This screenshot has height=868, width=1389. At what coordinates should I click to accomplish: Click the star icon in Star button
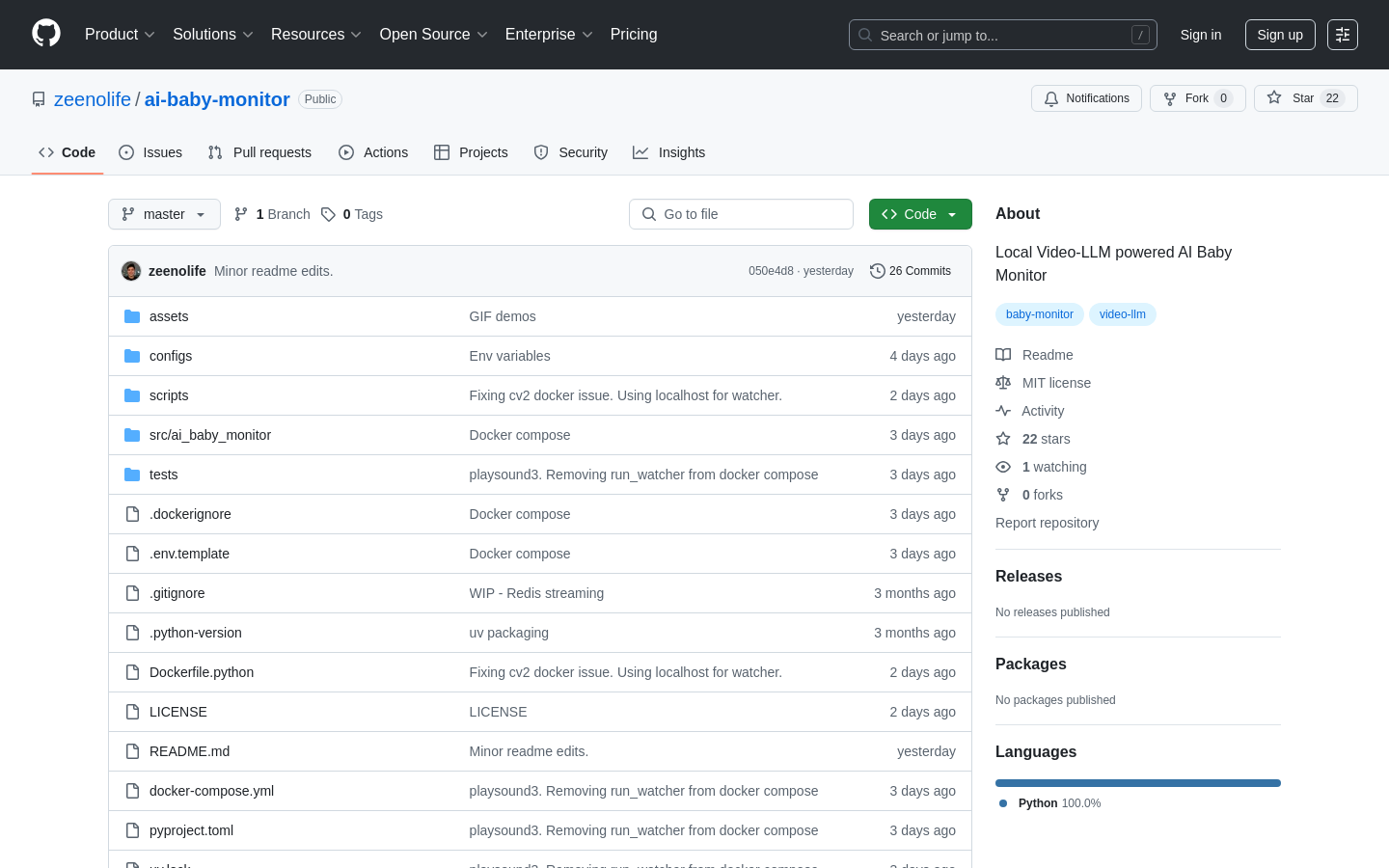[1274, 97]
